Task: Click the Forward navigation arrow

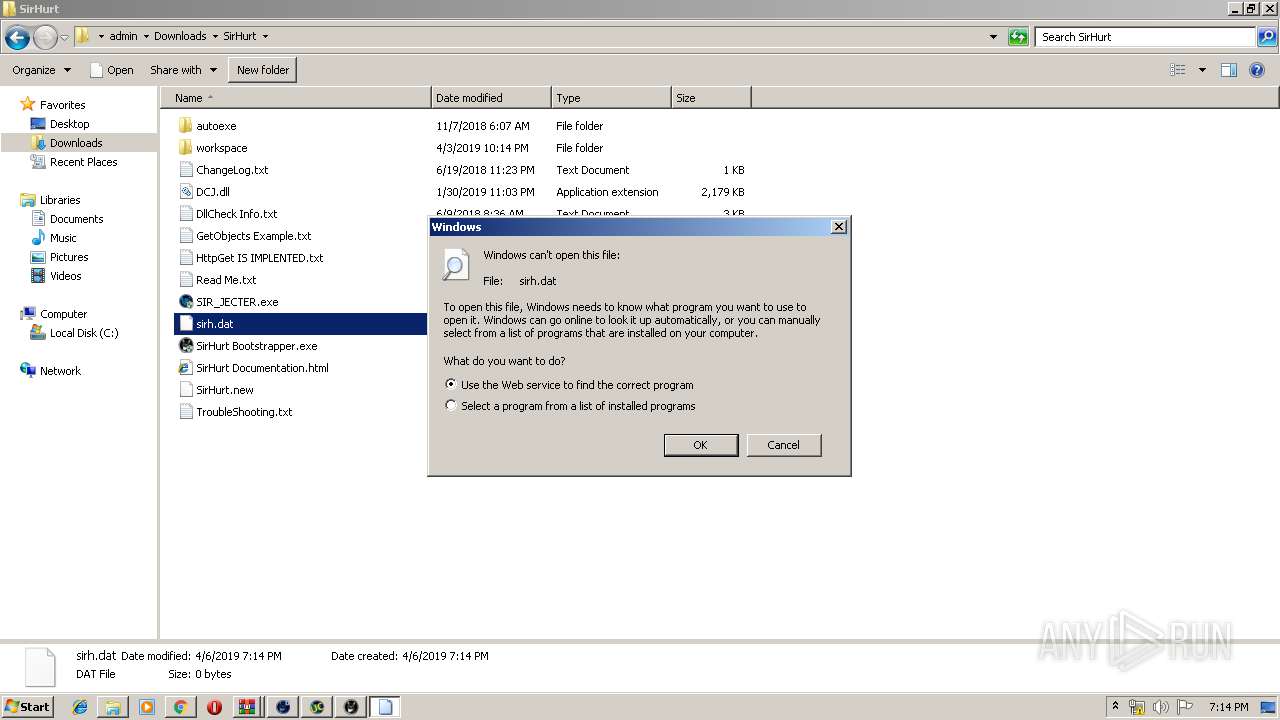Action: [45, 37]
